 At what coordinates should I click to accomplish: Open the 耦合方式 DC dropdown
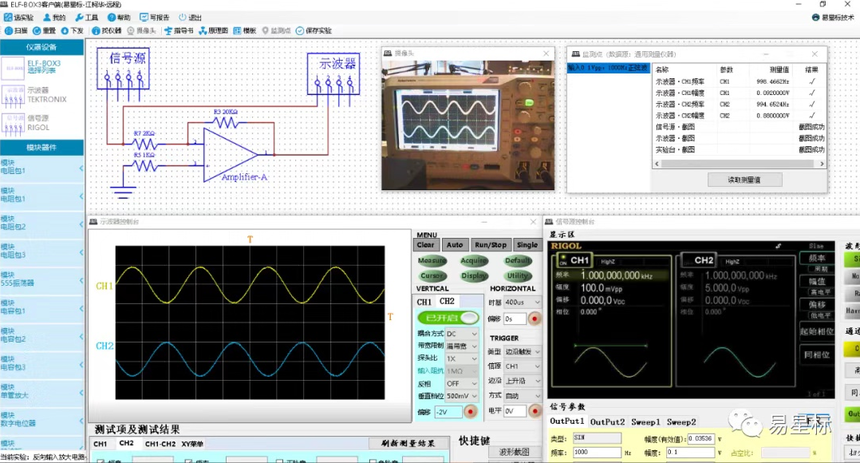(x=463, y=333)
